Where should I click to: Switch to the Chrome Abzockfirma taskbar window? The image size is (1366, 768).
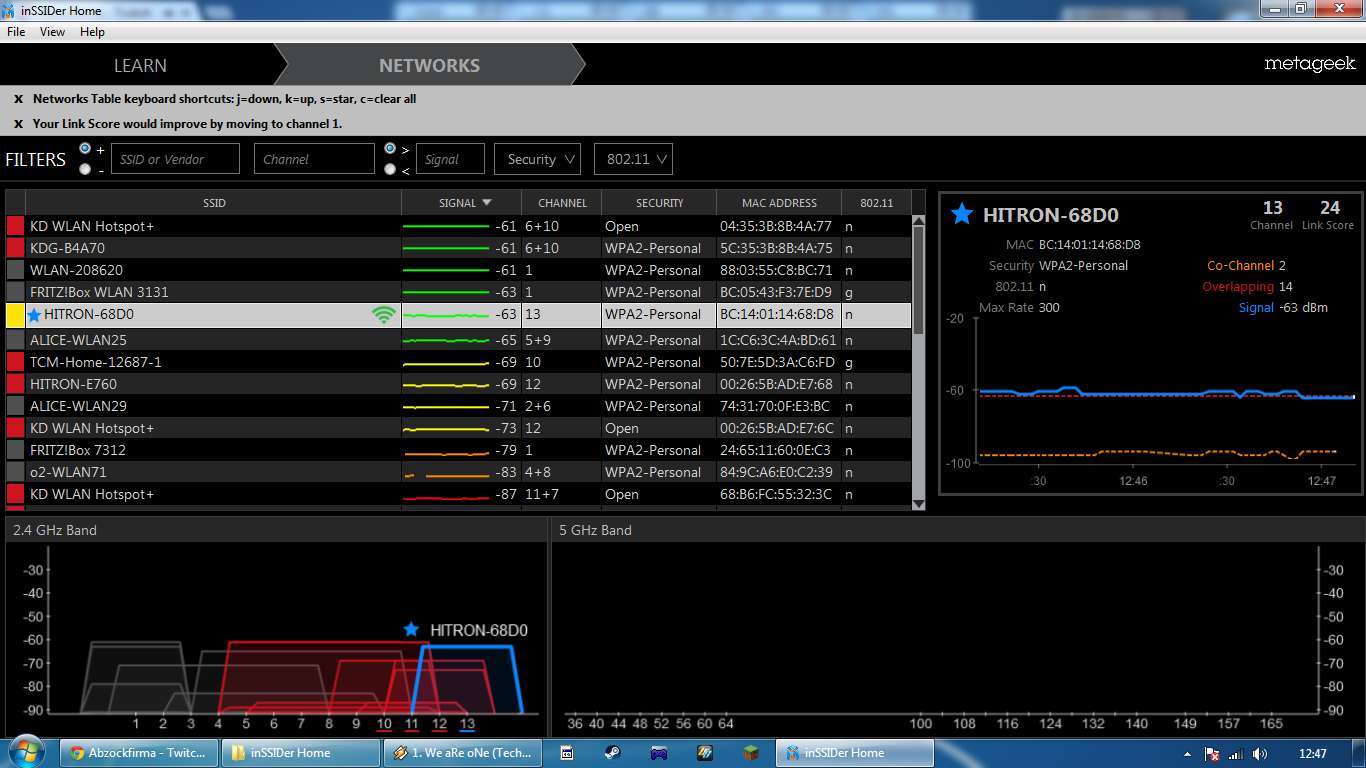pyautogui.click(x=137, y=753)
